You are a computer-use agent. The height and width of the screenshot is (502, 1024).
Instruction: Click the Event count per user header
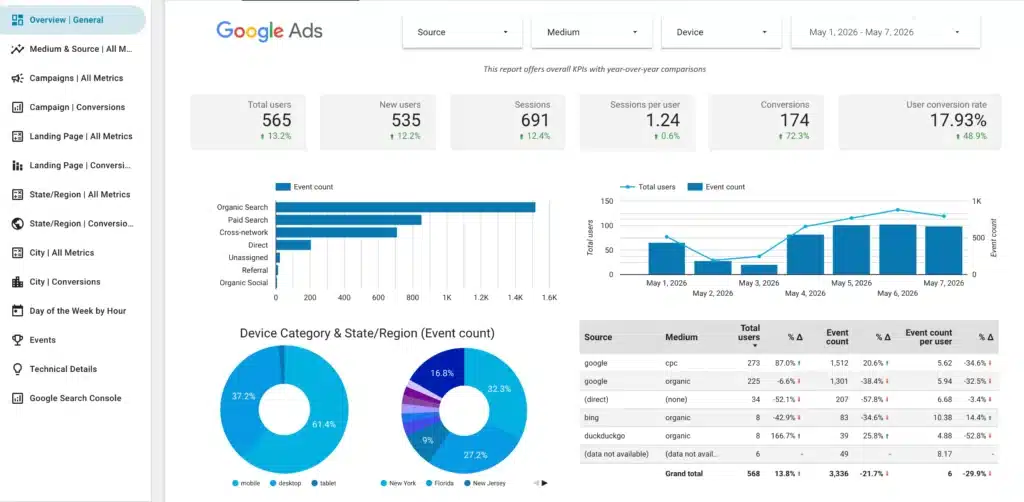(929, 337)
